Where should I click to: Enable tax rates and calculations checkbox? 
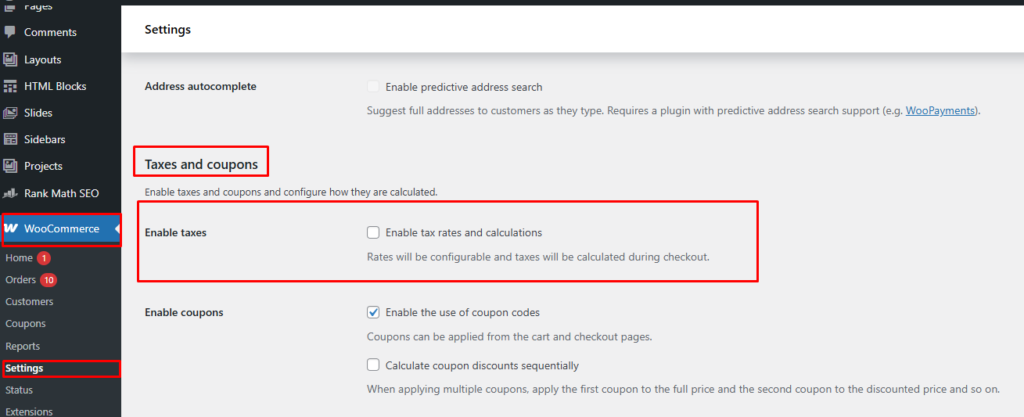373,233
